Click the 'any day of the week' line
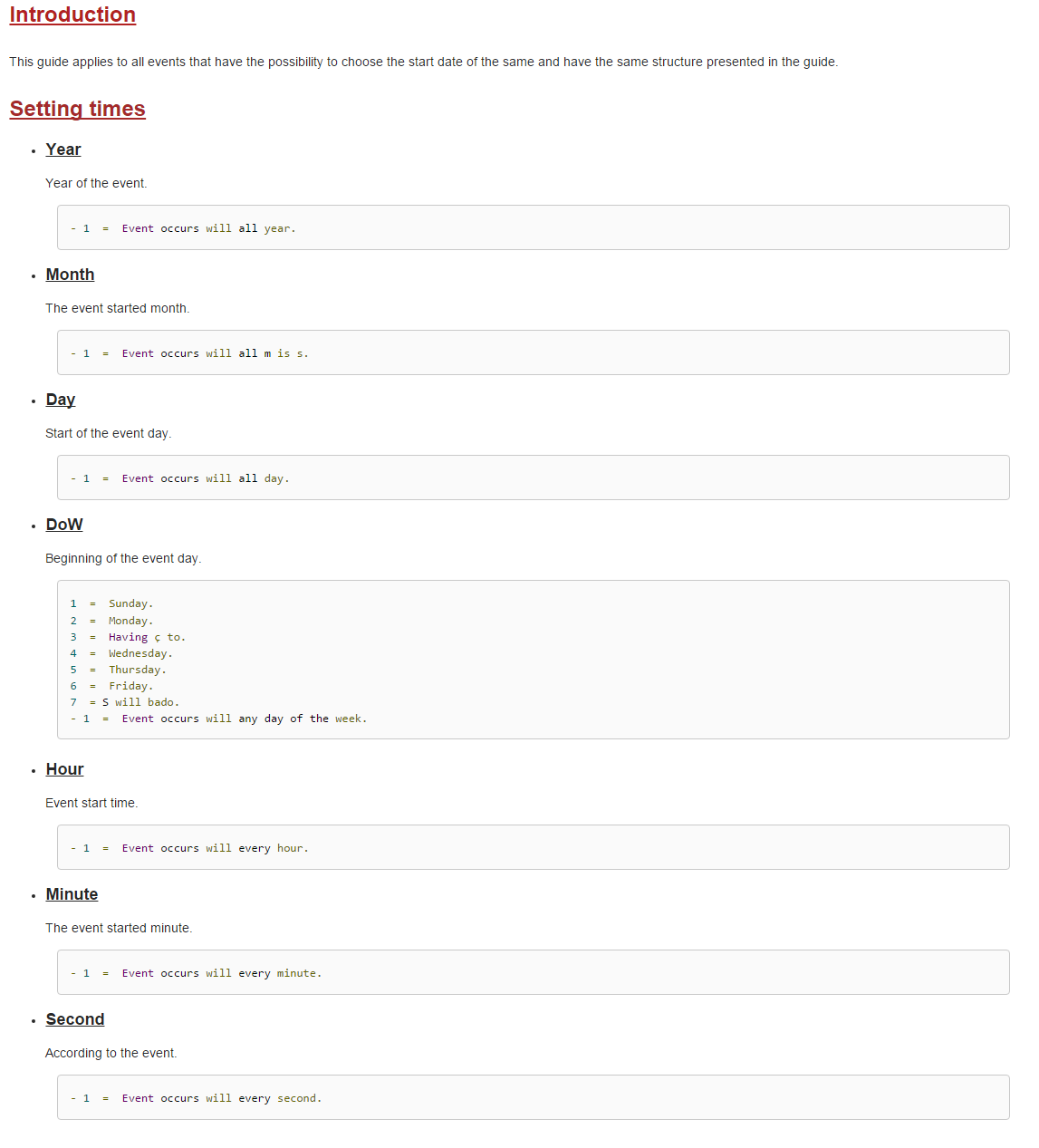Screen dimensions: 1039x1148 [218, 719]
